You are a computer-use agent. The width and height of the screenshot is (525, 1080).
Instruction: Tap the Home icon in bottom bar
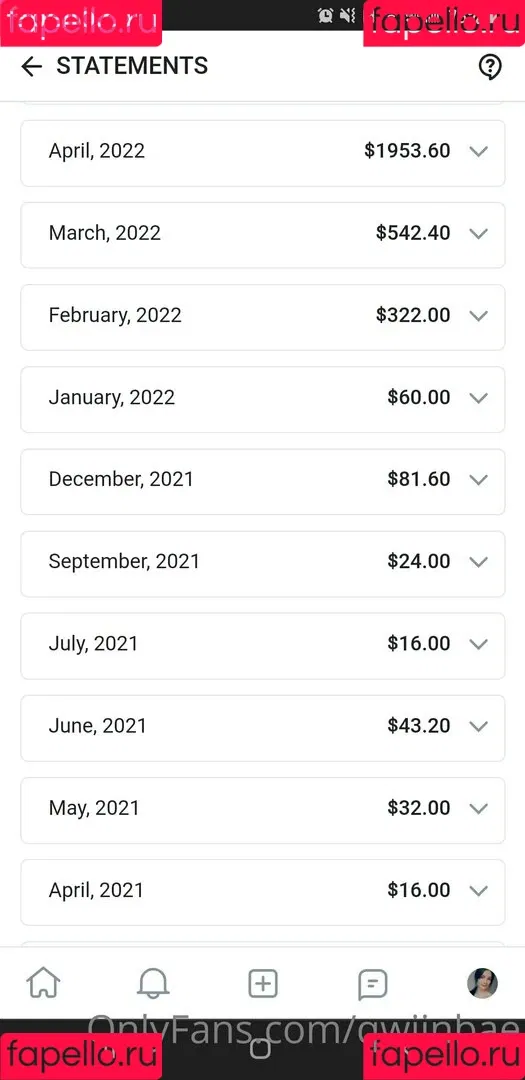coord(43,983)
